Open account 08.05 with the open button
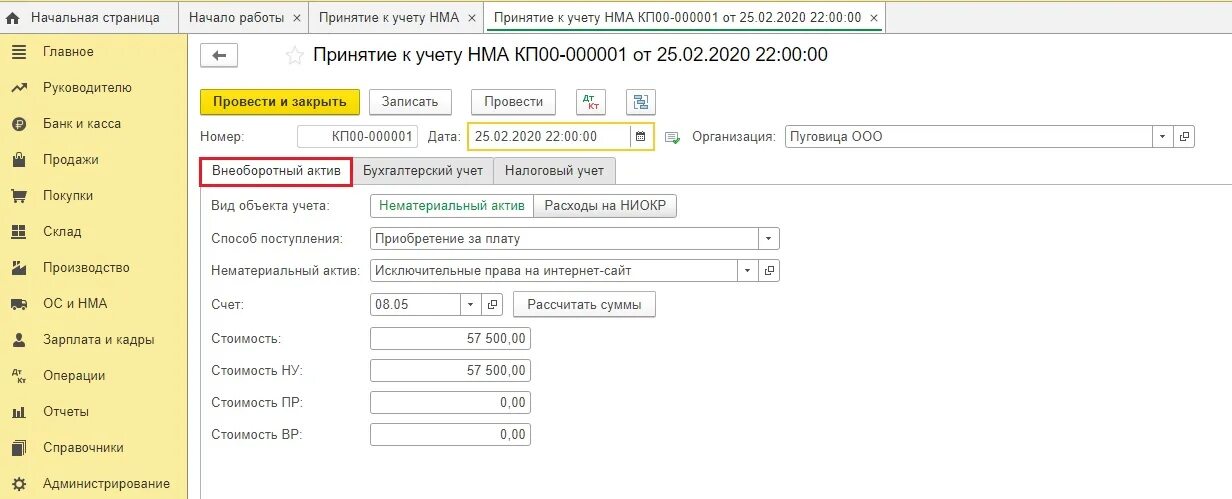The width and height of the screenshot is (1232, 499). pos(492,304)
